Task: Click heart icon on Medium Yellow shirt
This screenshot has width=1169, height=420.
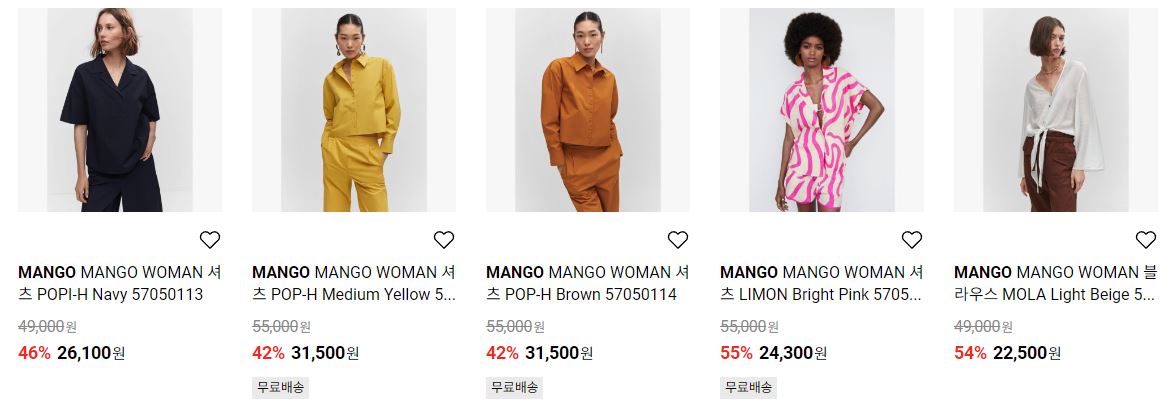Action: click(x=444, y=239)
